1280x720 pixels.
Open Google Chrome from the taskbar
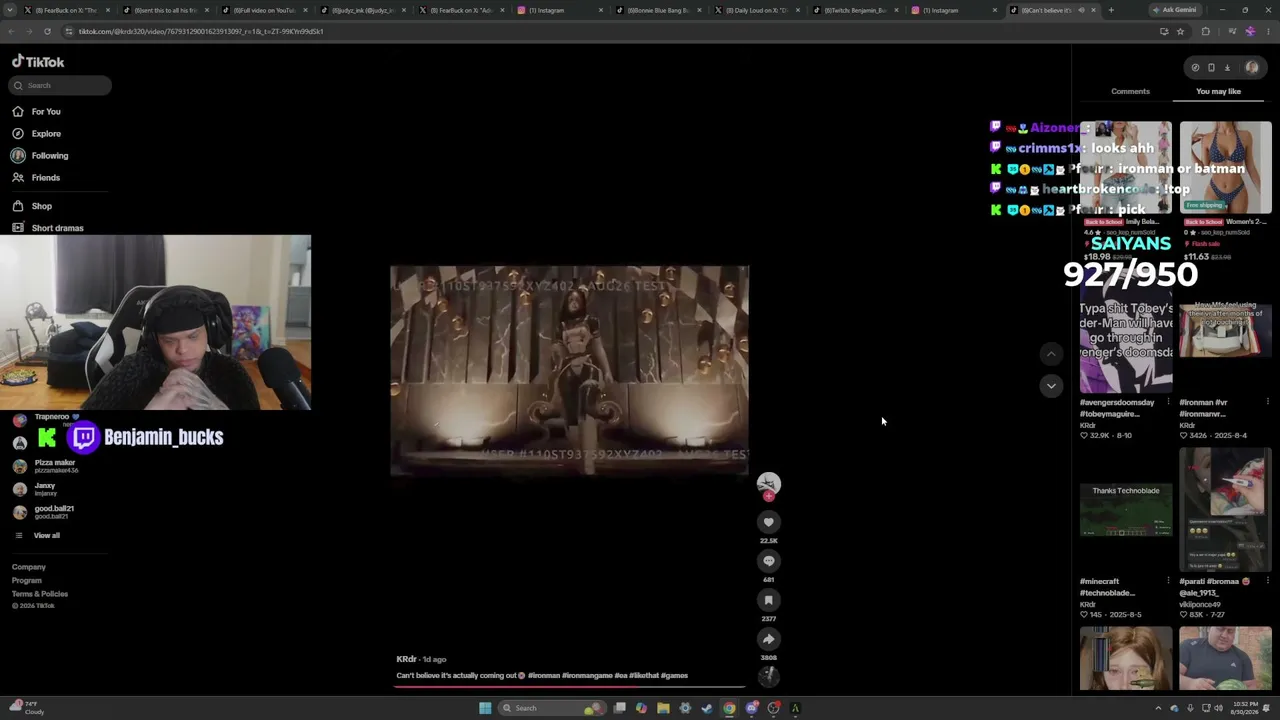[x=729, y=708]
